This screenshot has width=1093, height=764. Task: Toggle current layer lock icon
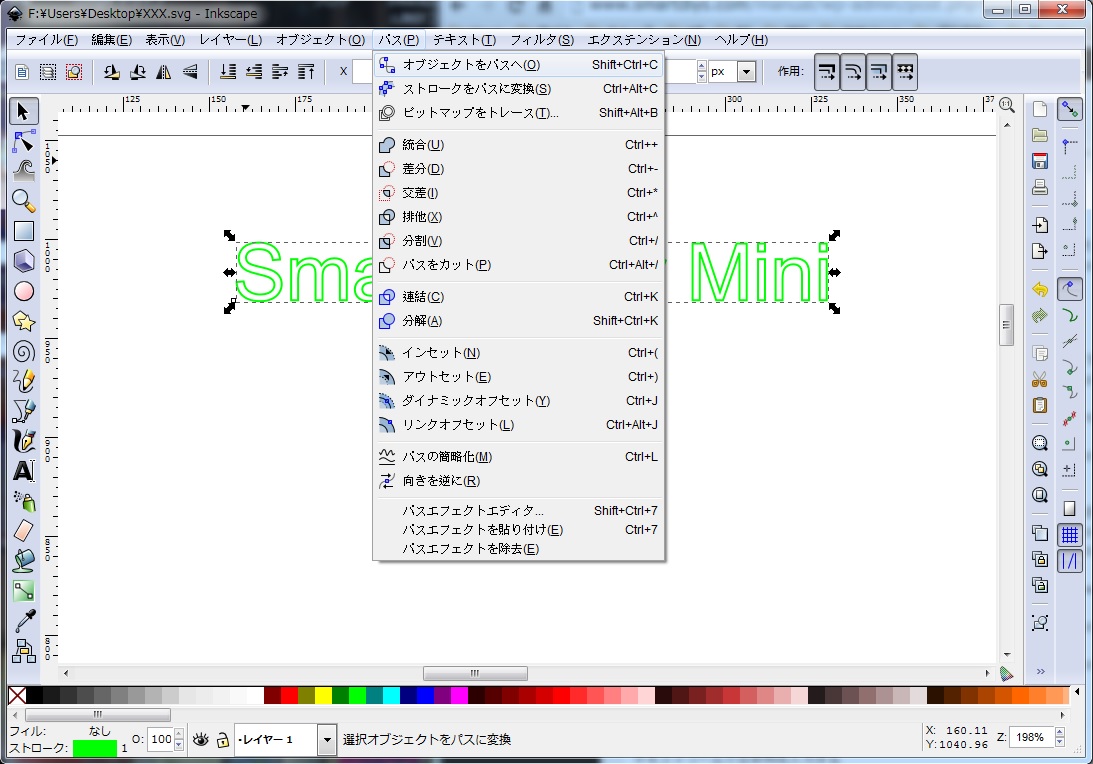click(x=222, y=740)
